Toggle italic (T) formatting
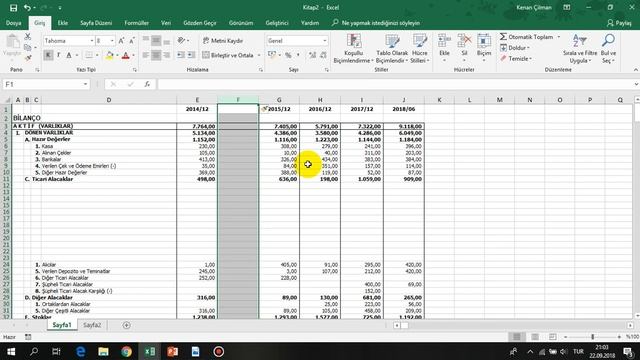 (58, 55)
